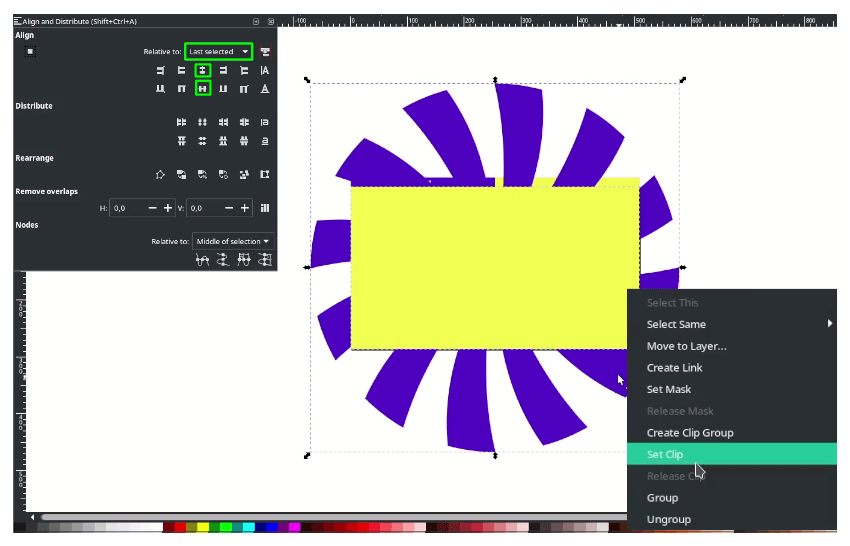Unclump objects icon in Rearrange
Viewport: 850px width, 546px height.
265,175
